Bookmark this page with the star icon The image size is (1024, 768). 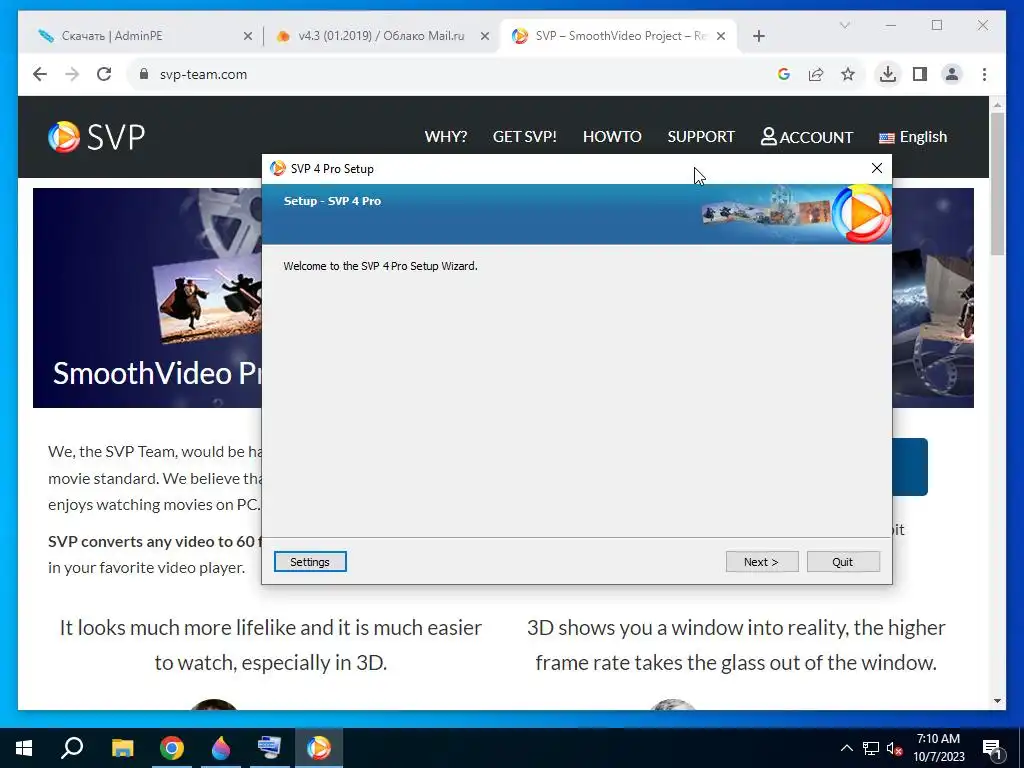(x=848, y=74)
